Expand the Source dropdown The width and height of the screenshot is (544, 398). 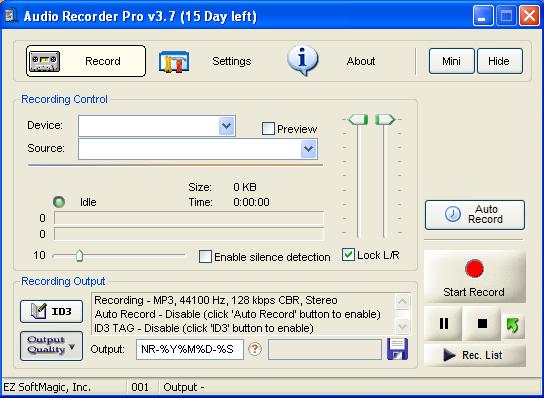pos(309,149)
